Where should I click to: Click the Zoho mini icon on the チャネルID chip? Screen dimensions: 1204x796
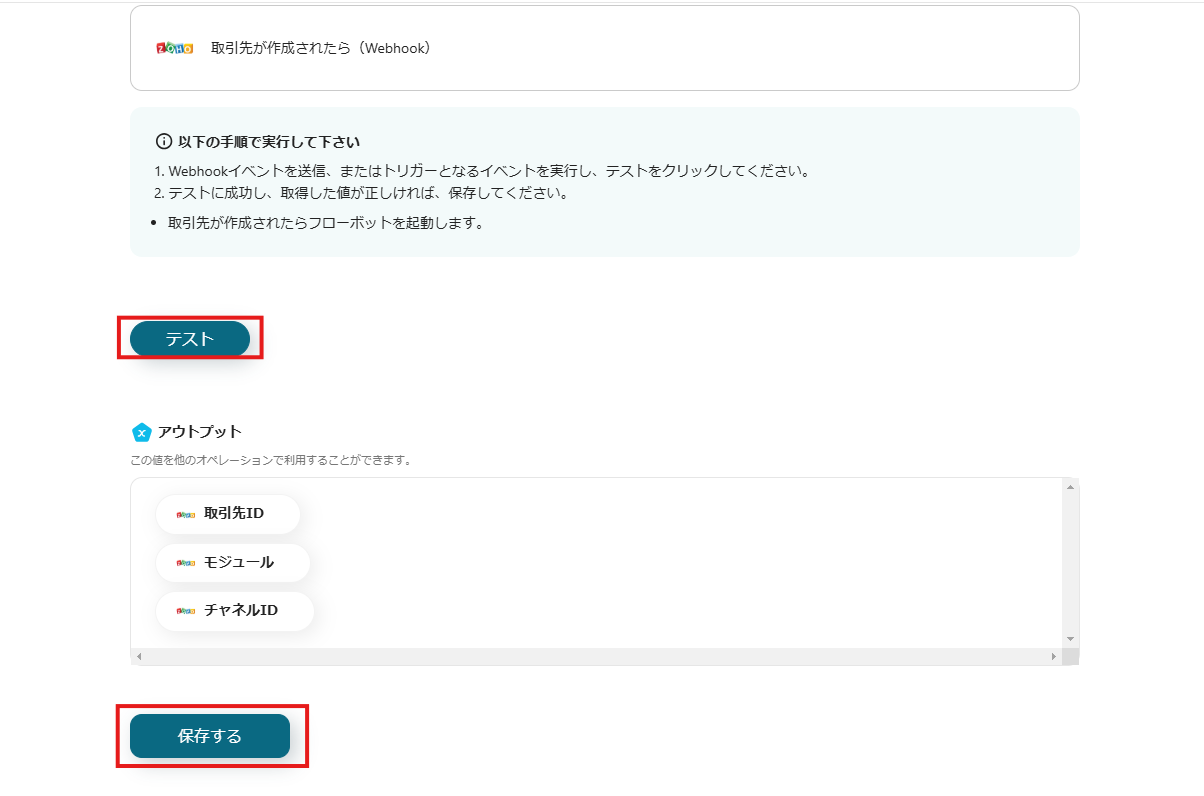click(184, 611)
